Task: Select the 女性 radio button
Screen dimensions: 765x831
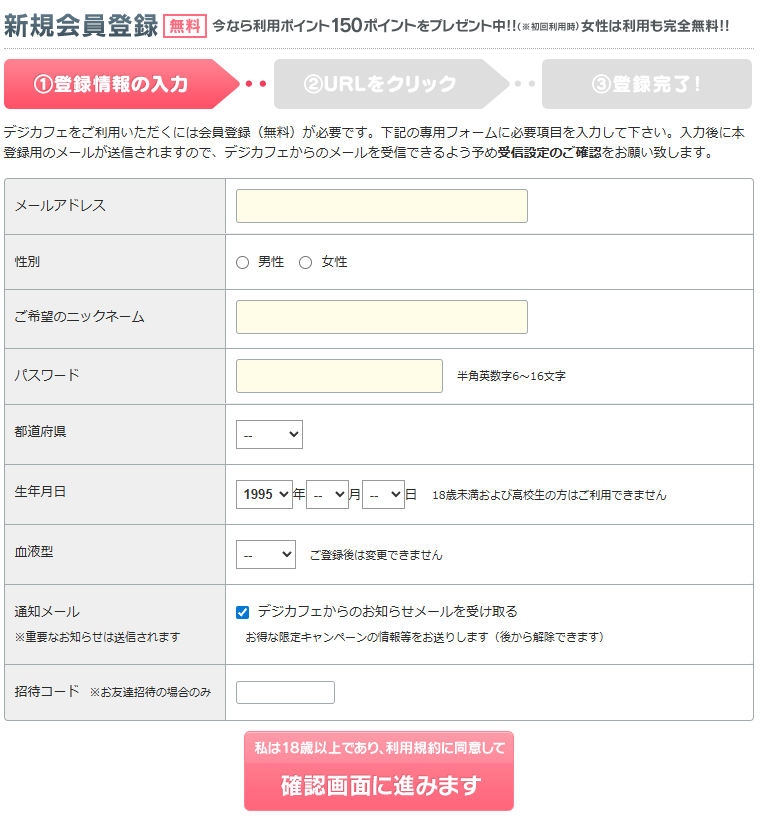Action: pos(304,262)
